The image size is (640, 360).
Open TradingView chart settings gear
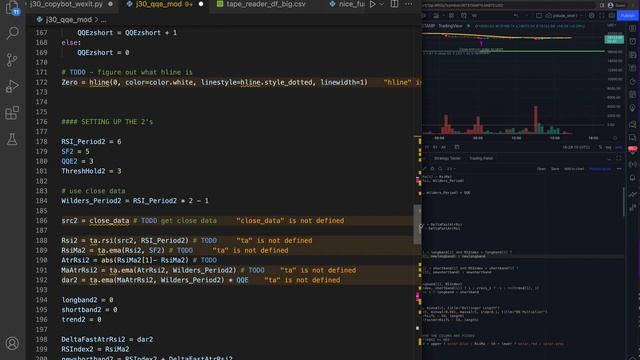[x=591, y=16]
